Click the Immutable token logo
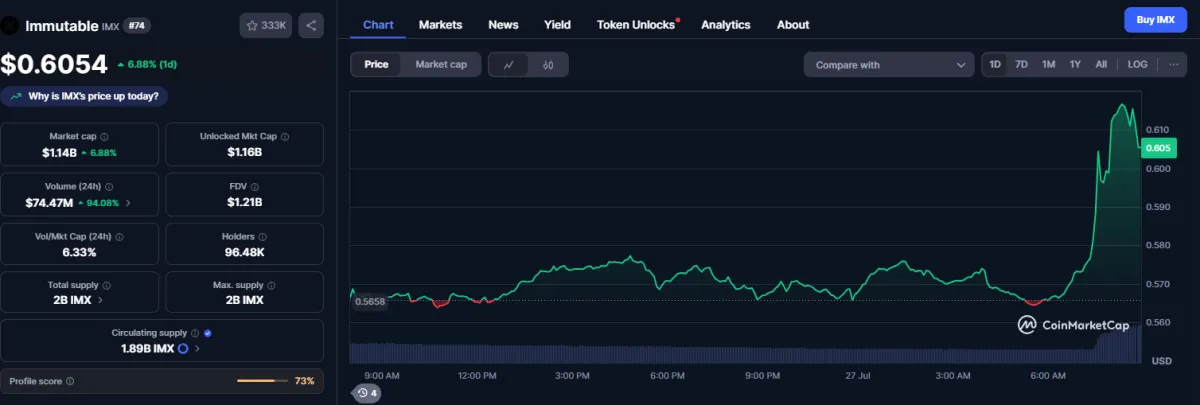Screen dimensions: 1200x405 pyautogui.click(x=10, y=26)
